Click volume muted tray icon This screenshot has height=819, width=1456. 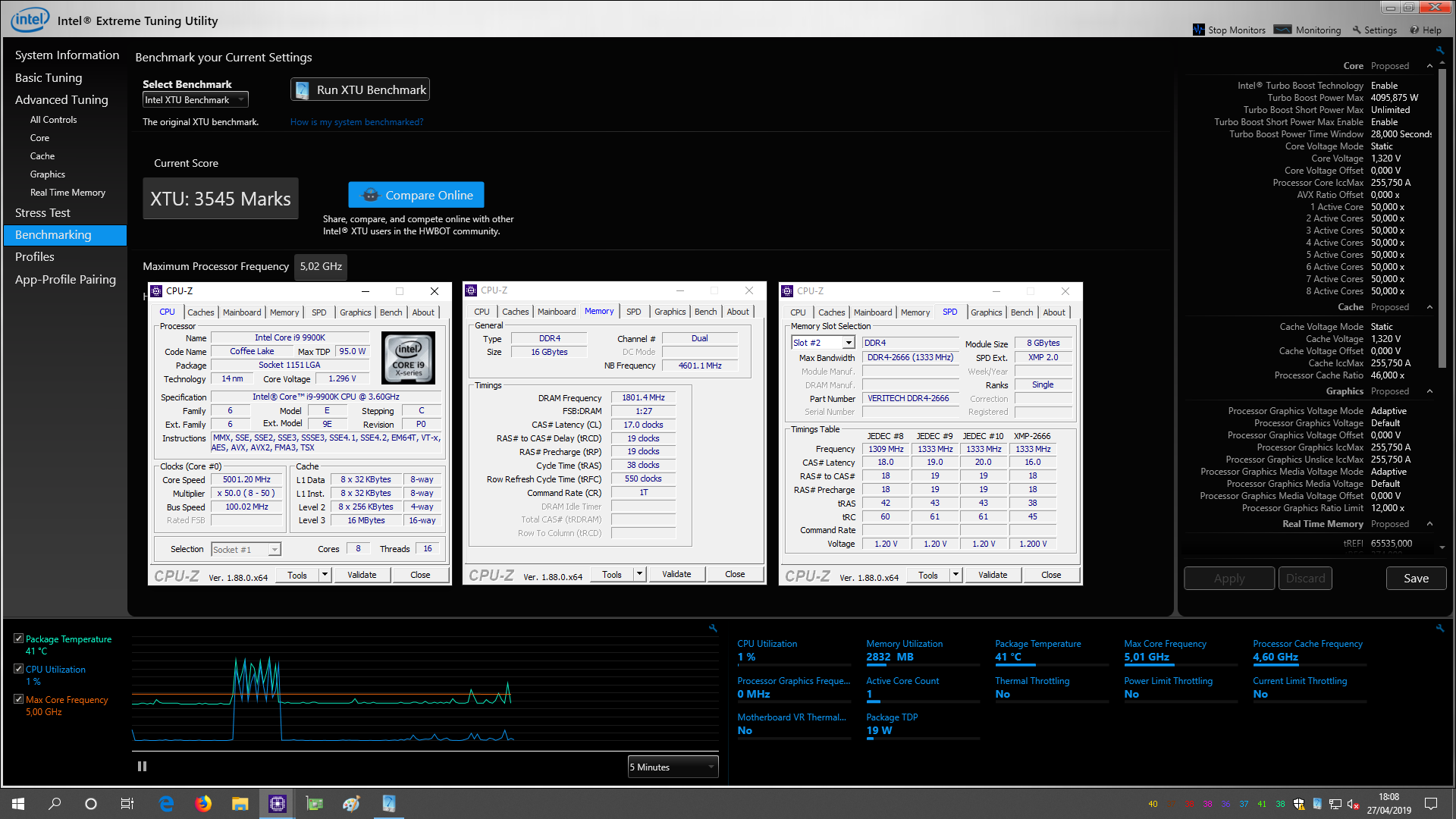(1354, 804)
